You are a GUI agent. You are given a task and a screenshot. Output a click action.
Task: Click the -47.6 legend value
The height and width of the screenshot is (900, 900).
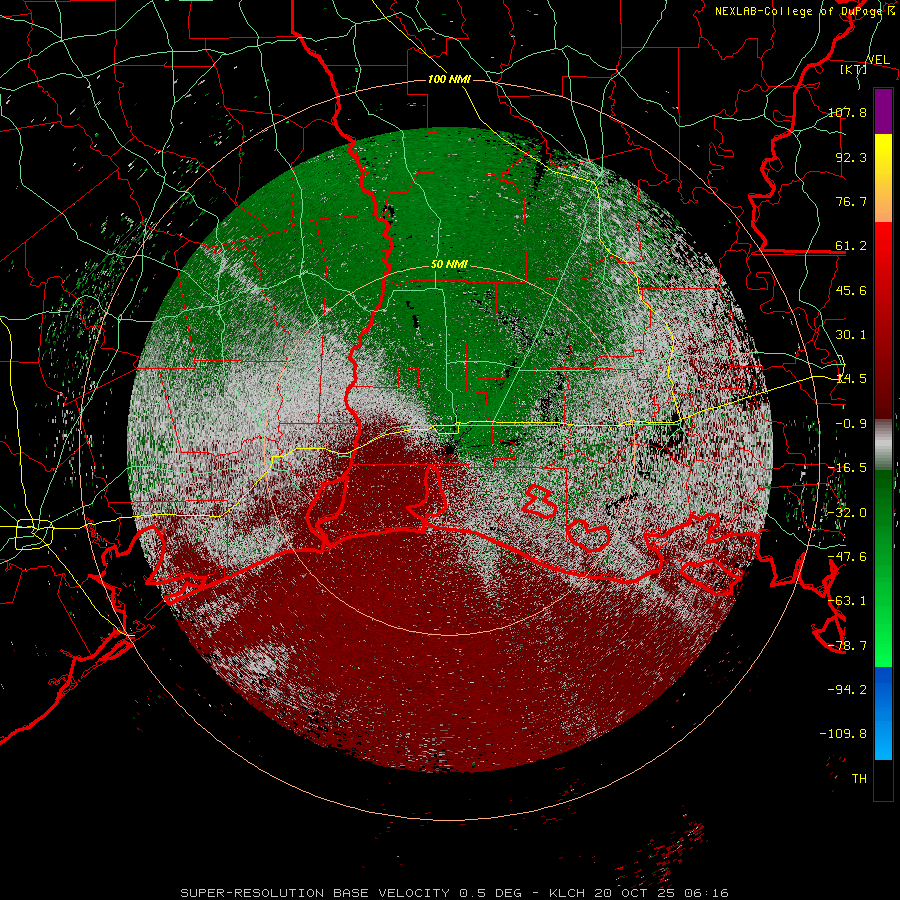(847, 557)
